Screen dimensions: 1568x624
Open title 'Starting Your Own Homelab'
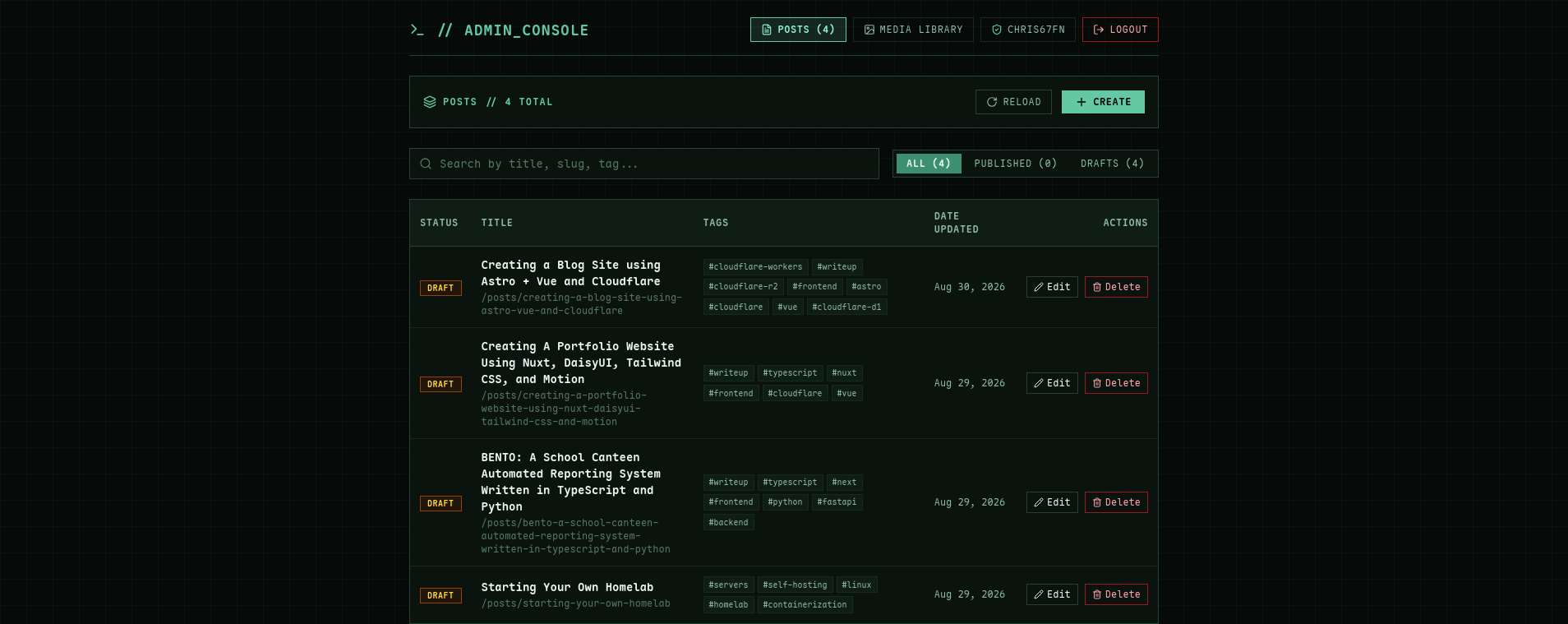tap(567, 587)
